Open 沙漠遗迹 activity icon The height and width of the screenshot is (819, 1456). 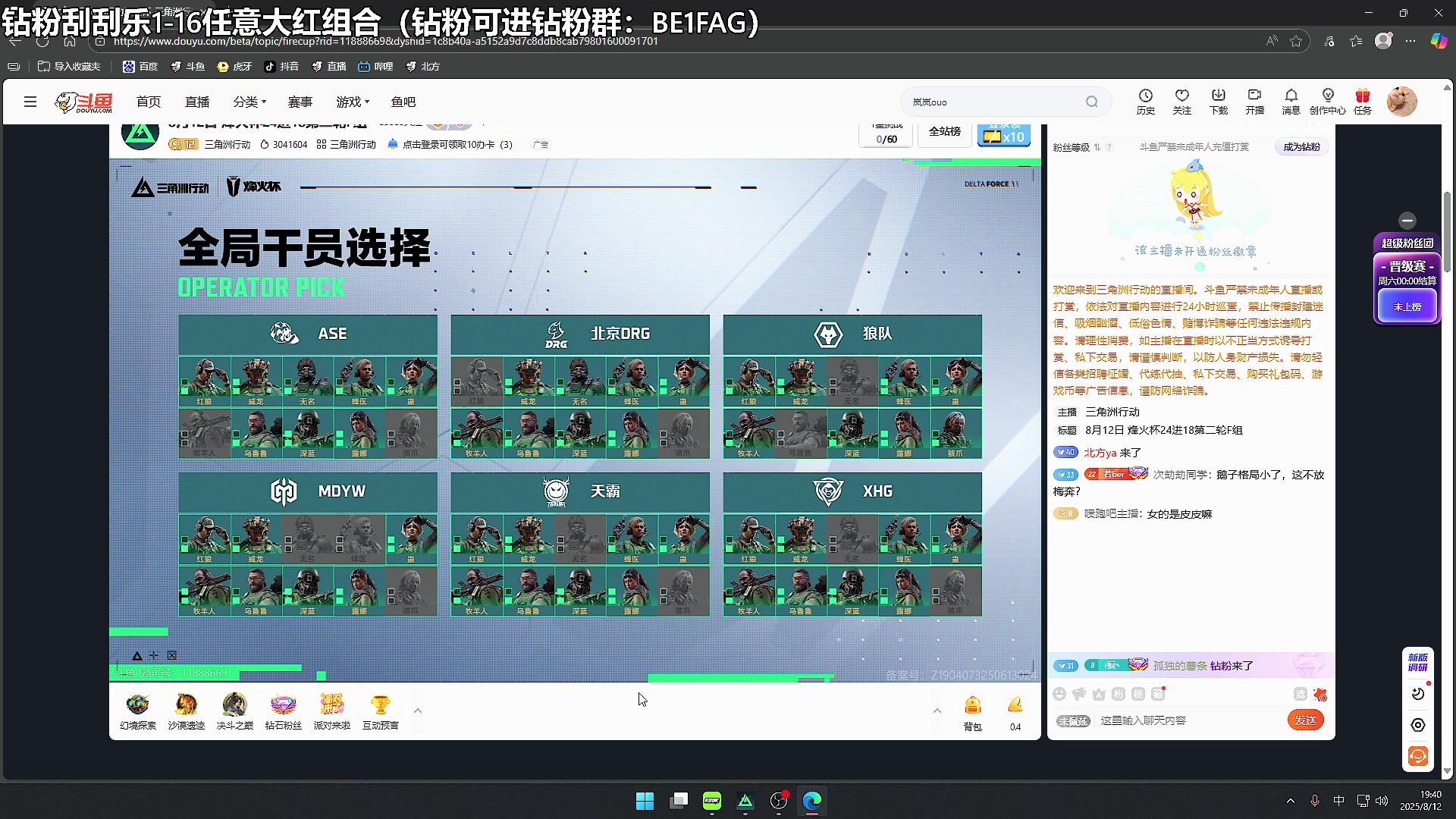pos(187,711)
